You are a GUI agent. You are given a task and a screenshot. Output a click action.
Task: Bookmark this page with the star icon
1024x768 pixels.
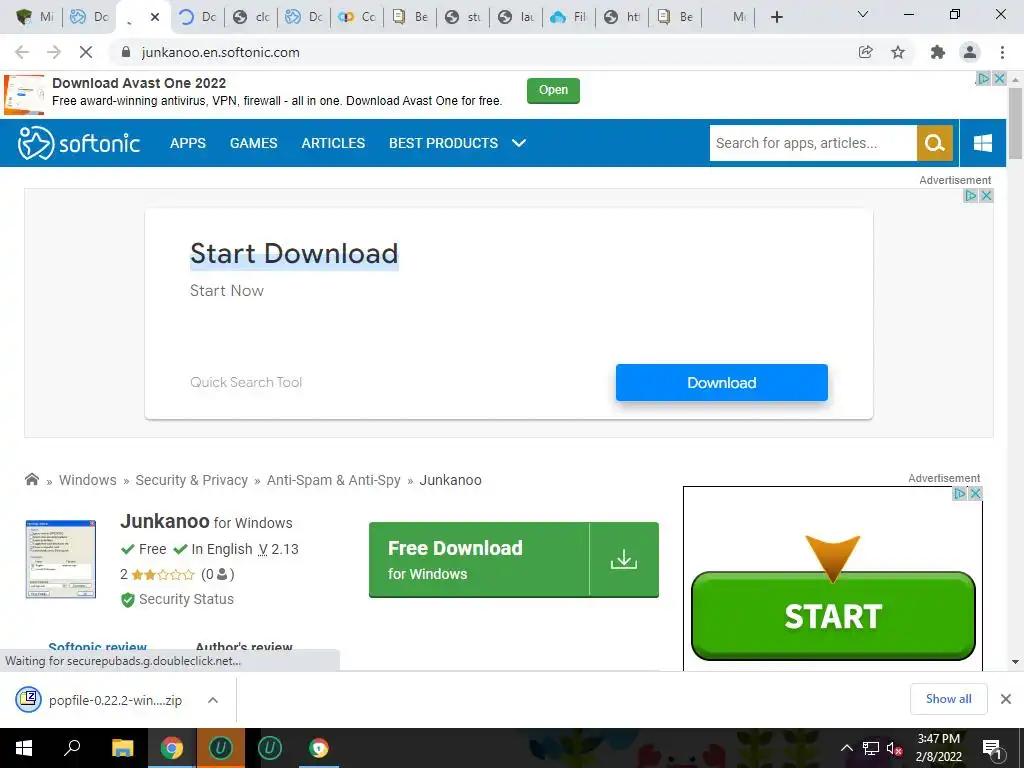pyautogui.click(x=898, y=52)
